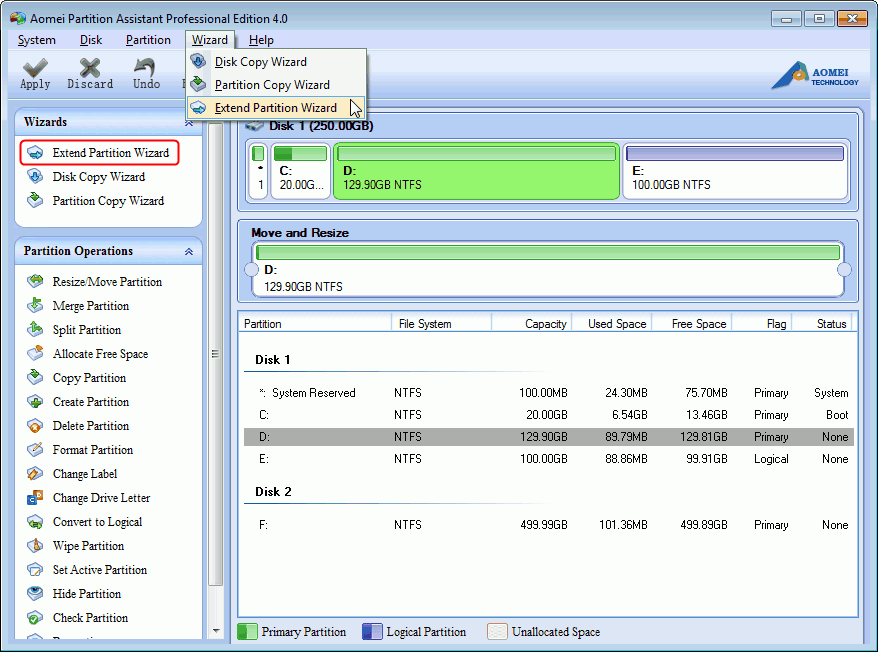Click the Allocate Free Space icon

pos(35,353)
